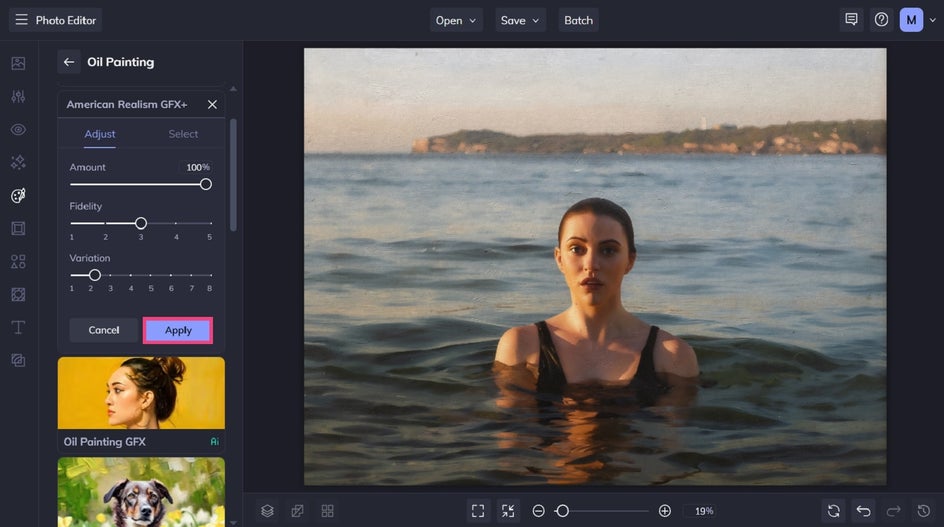Click the scroll down arrow of effects panel

(x=233, y=523)
